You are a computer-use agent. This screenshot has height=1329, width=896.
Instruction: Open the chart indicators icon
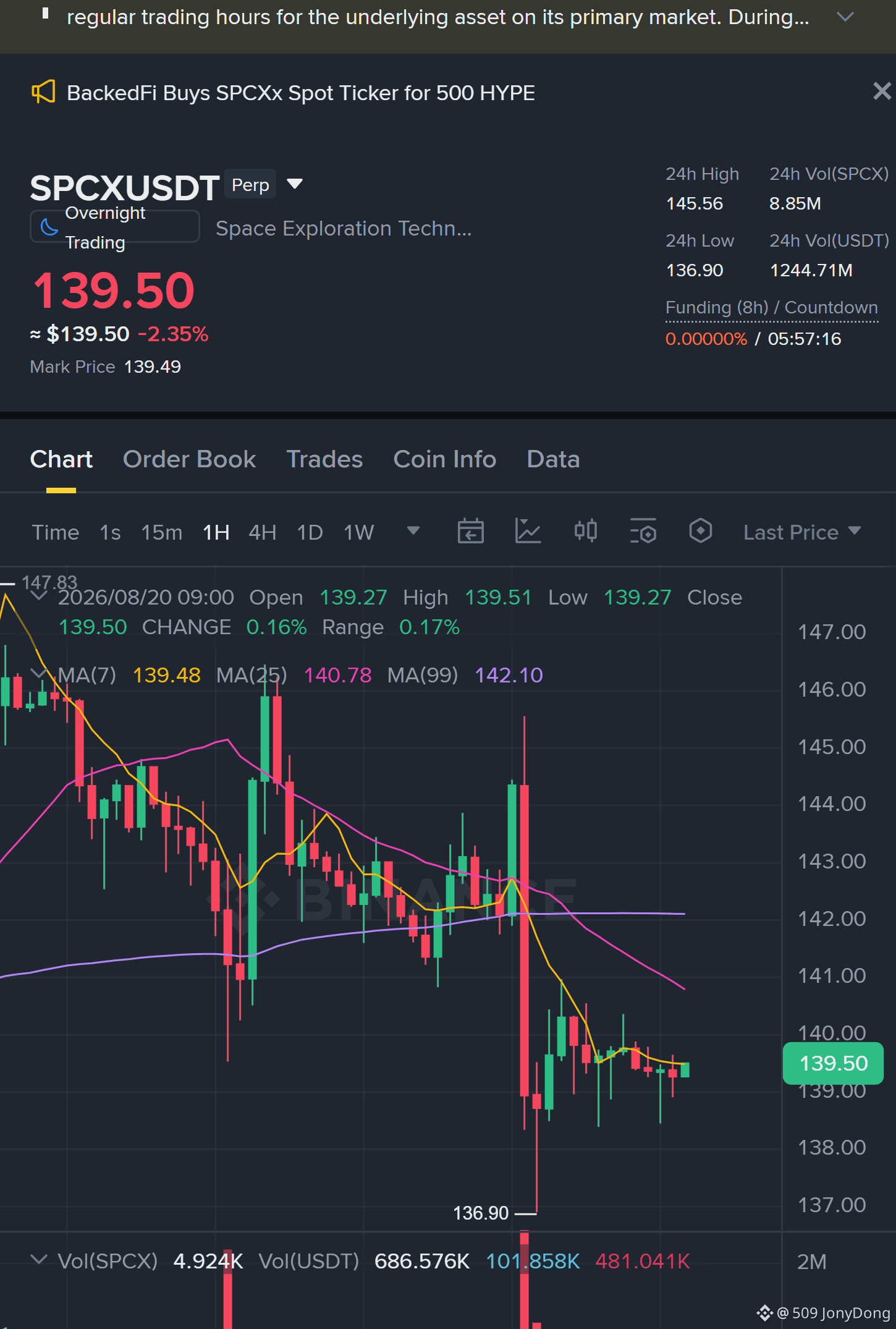(528, 531)
